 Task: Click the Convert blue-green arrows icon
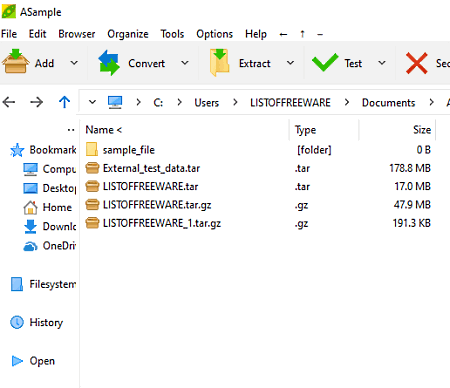pos(109,62)
